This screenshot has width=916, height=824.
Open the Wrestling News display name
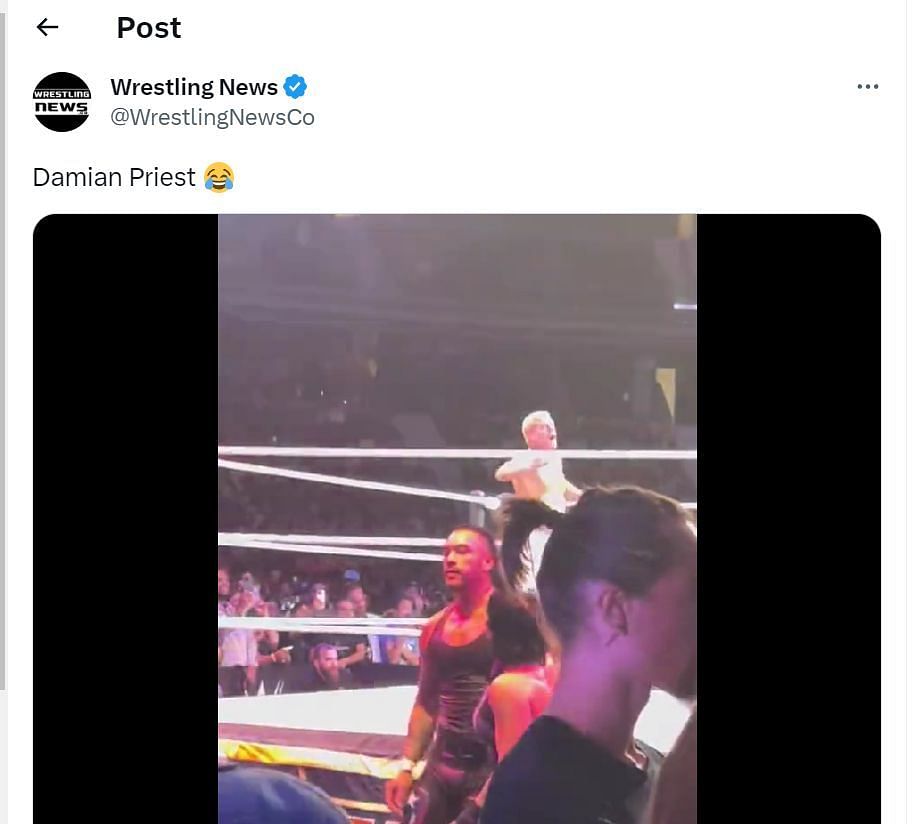tap(194, 87)
